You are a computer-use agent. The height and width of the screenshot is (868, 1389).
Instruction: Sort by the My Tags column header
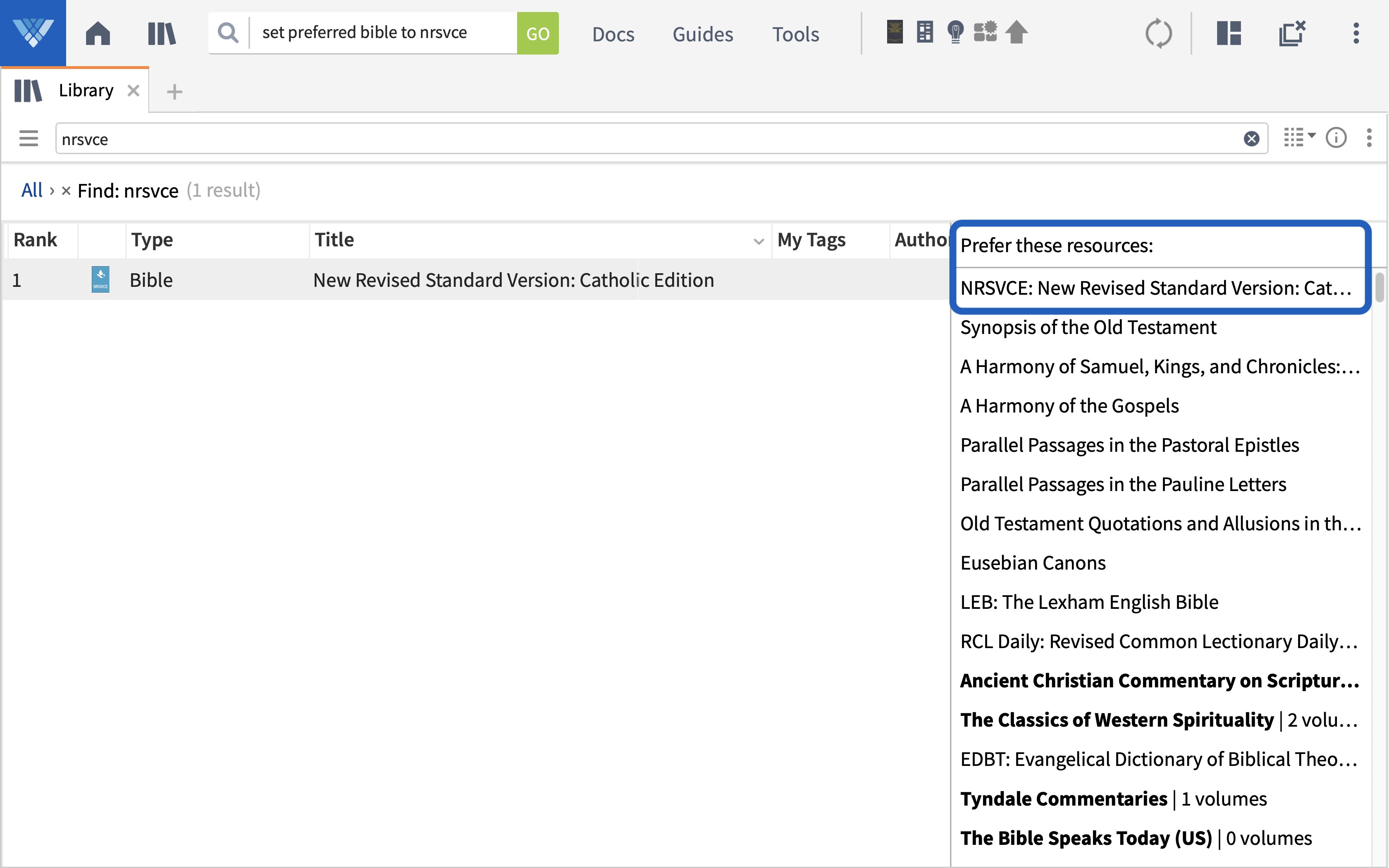click(811, 240)
